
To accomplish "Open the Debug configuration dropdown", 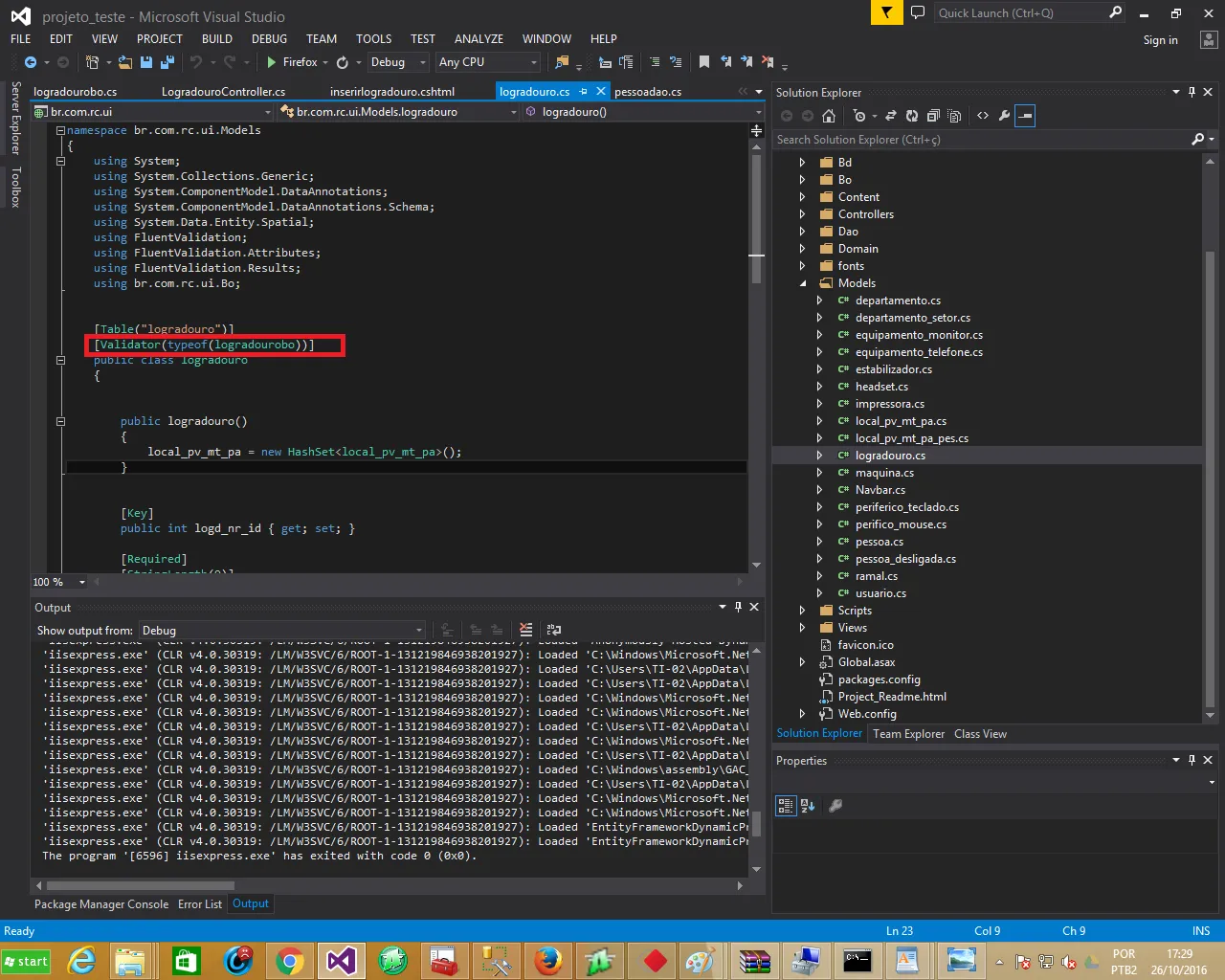I will tap(398, 62).
